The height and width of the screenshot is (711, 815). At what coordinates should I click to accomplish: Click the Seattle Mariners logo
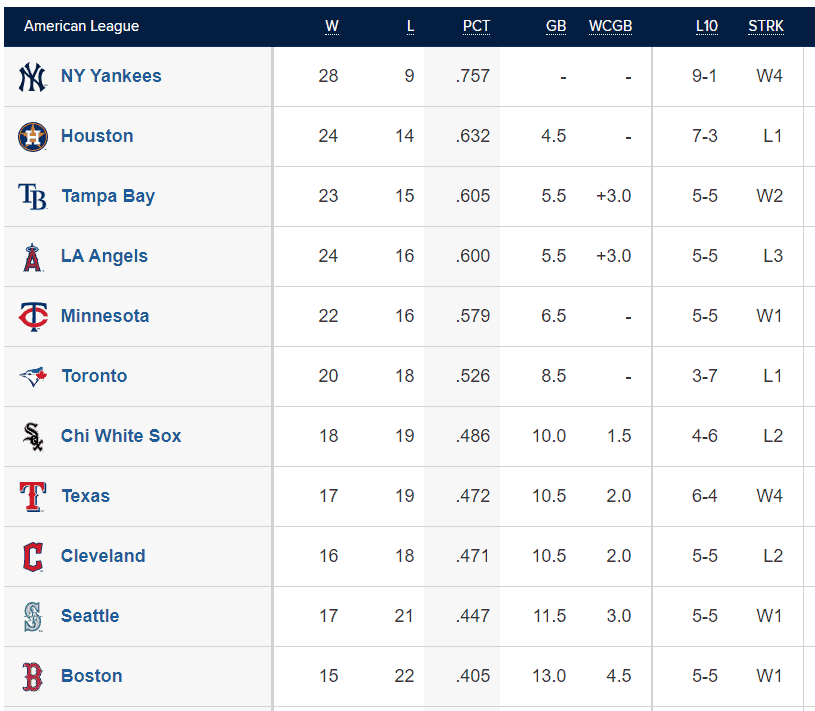tap(33, 616)
